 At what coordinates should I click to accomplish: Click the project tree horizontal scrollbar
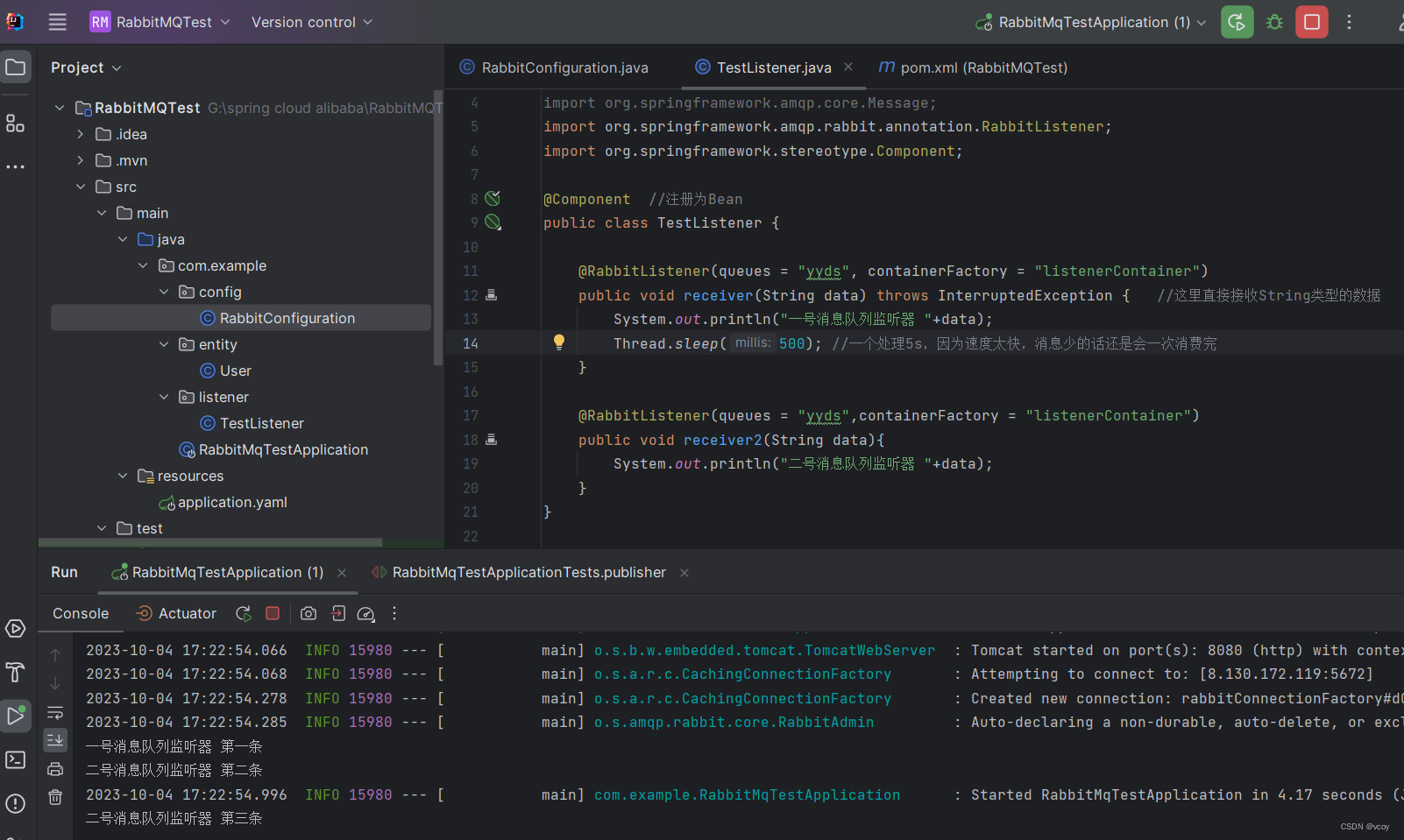click(210, 542)
